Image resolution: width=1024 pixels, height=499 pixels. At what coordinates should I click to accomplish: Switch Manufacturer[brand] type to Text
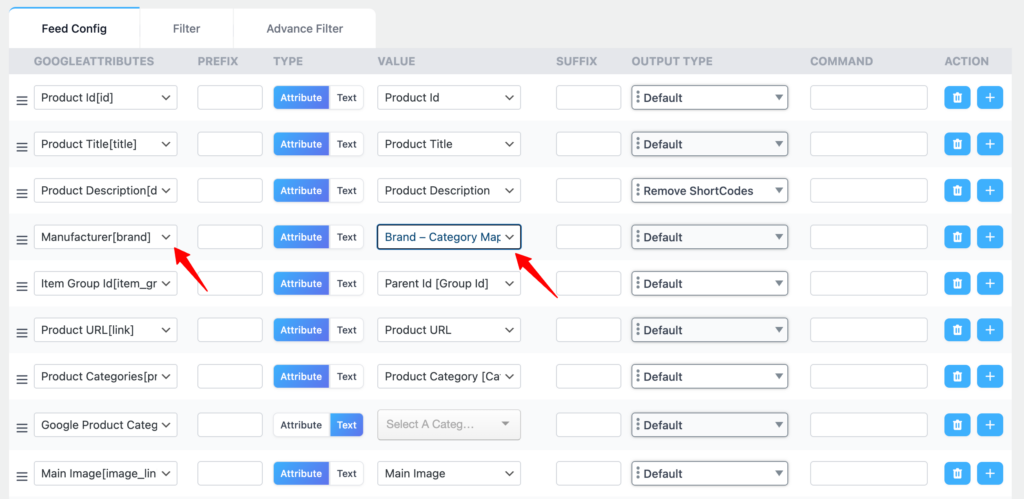[x=346, y=237]
